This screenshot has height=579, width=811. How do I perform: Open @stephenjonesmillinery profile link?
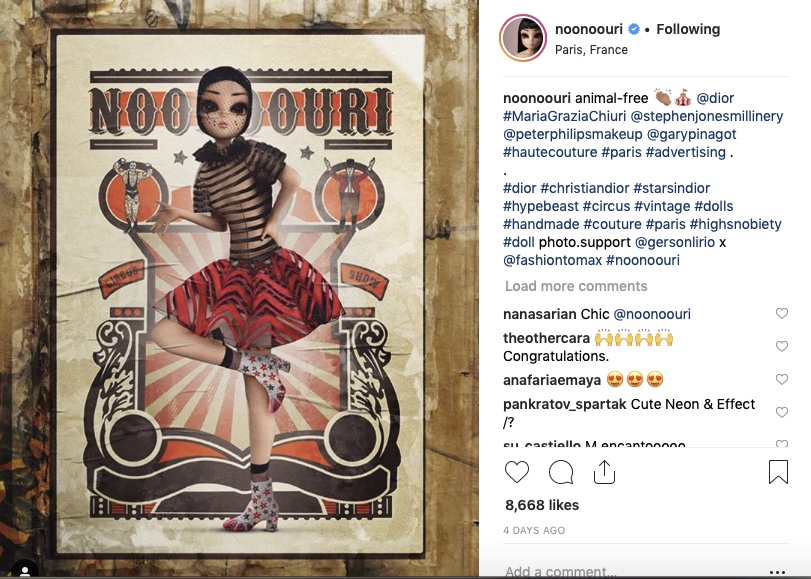[x=707, y=116]
